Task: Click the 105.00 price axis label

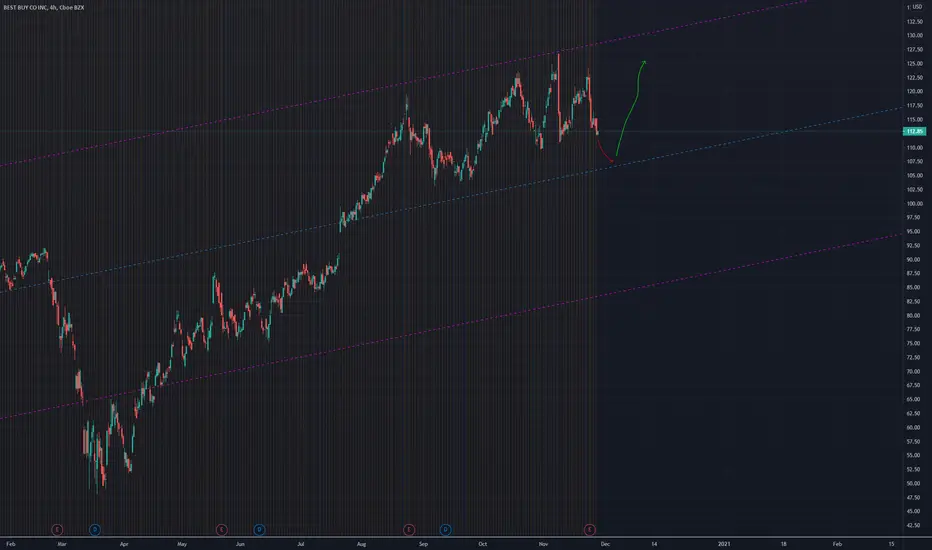Action: [914, 175]
